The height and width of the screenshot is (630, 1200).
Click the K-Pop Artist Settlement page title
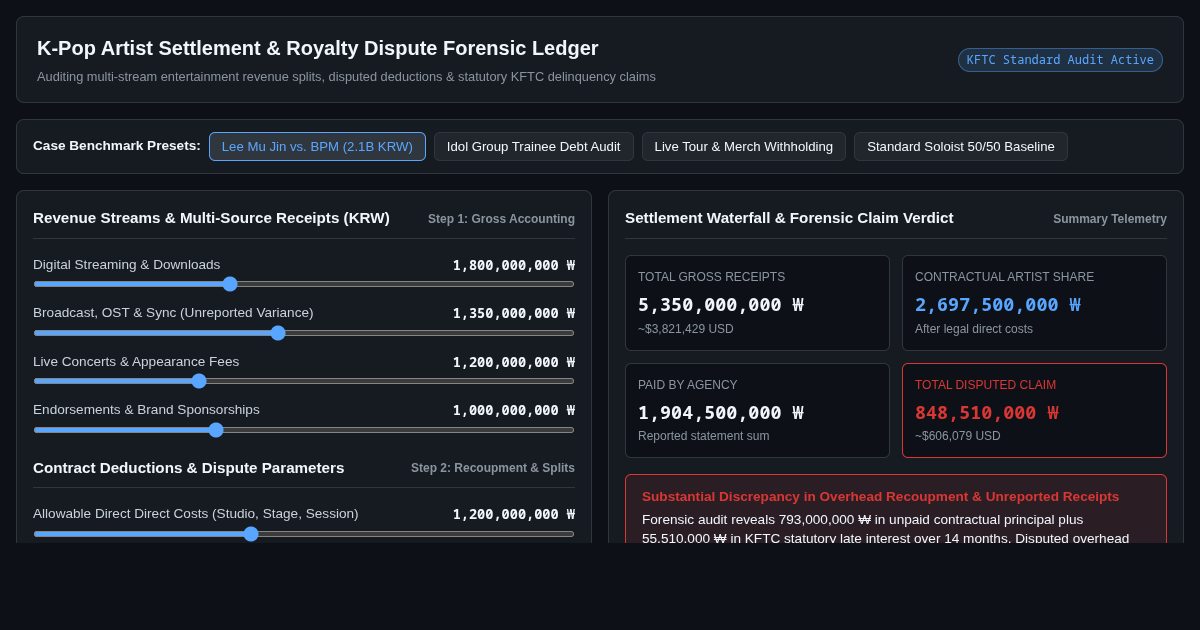[318, 48]
